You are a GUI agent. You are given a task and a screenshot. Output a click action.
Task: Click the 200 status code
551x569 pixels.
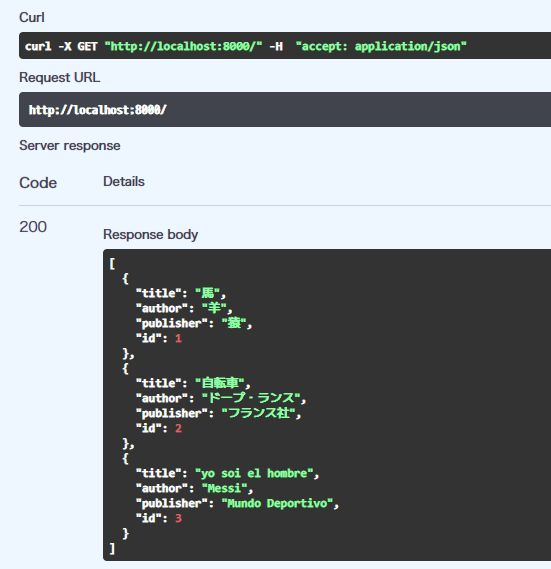(33, 227)
